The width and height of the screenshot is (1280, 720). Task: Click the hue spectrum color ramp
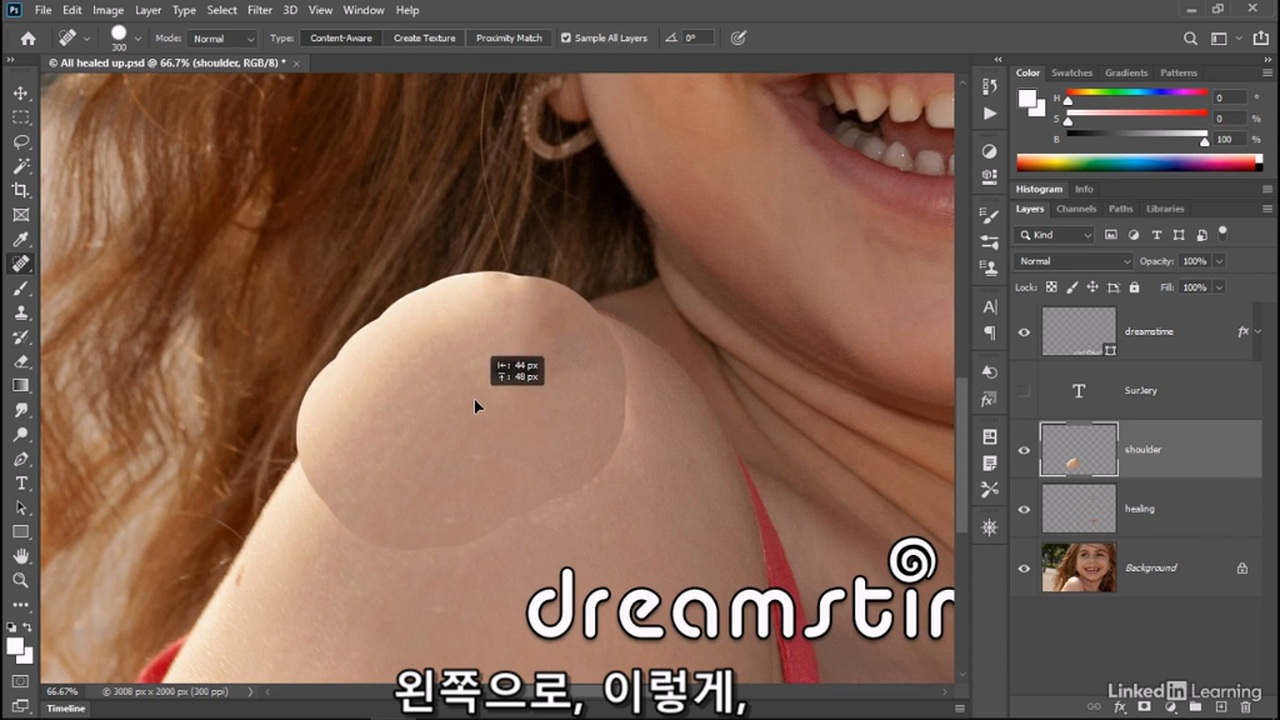pyautogui.click(x=1139, y=162)
